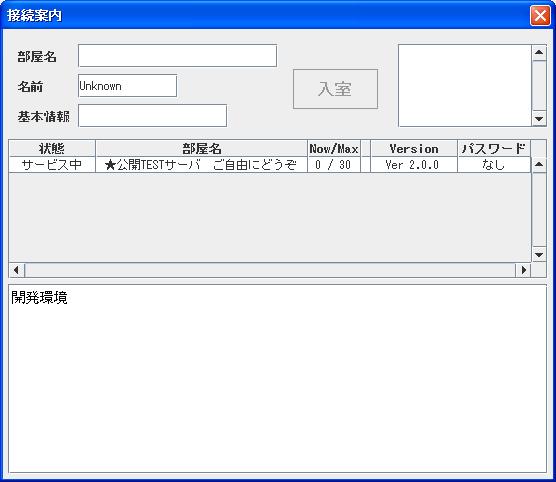Click room table's vertical scroll up arrow
Image resolution: width=556 pixels, height=482 pixels.
pyautogui.click(x=539, y=164)
